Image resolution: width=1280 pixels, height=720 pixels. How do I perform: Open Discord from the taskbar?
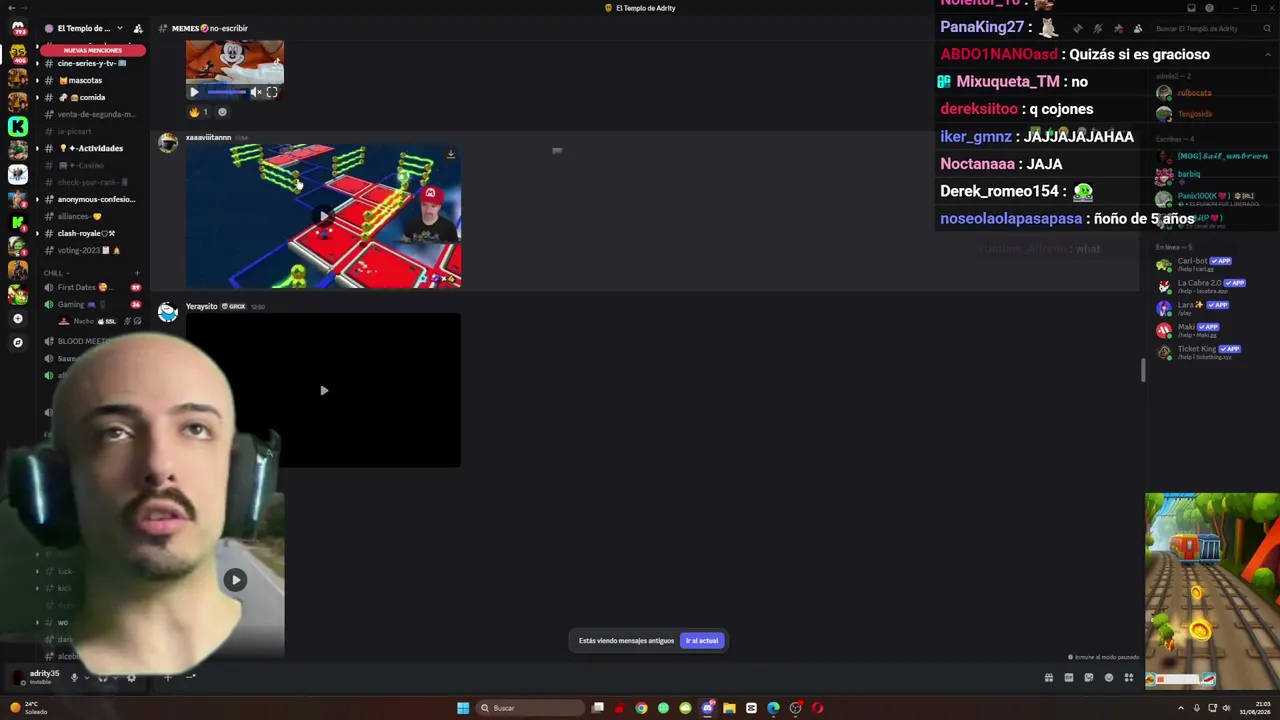tap(707, 708)
